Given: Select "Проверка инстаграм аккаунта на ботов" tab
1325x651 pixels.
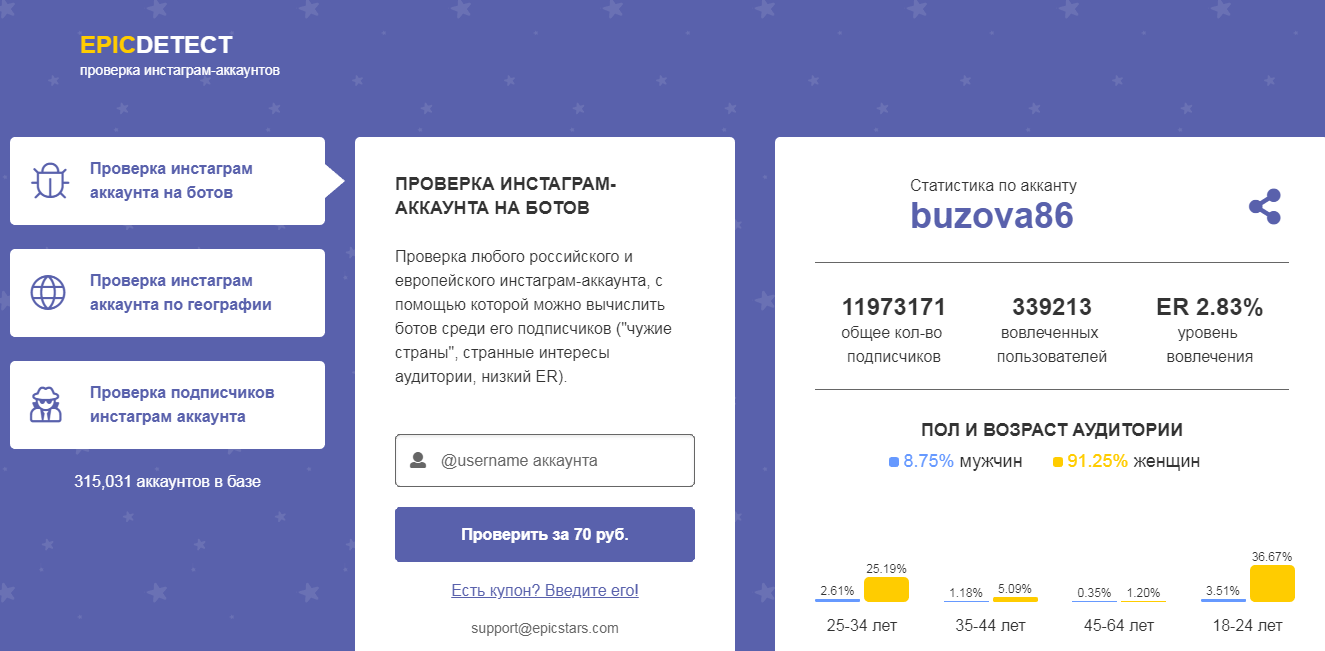Looking at the screenshot, I should click(x=171, y=181).
